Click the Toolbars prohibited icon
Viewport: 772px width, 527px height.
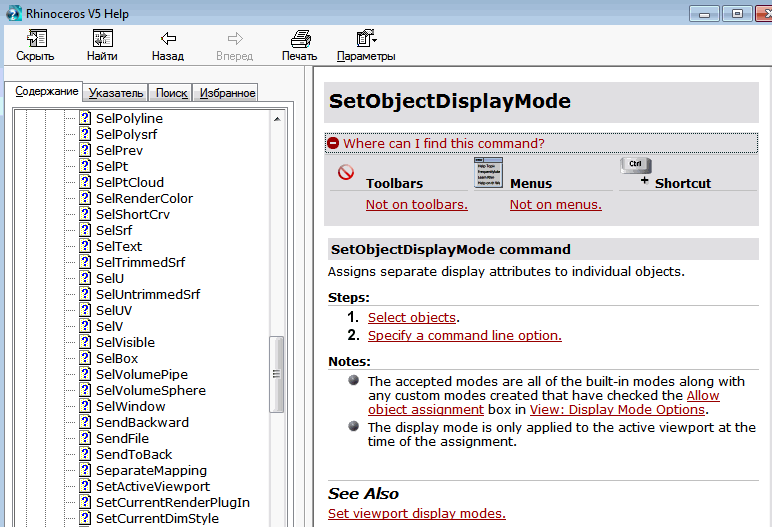pyautogui.click(x=346, y=173)
